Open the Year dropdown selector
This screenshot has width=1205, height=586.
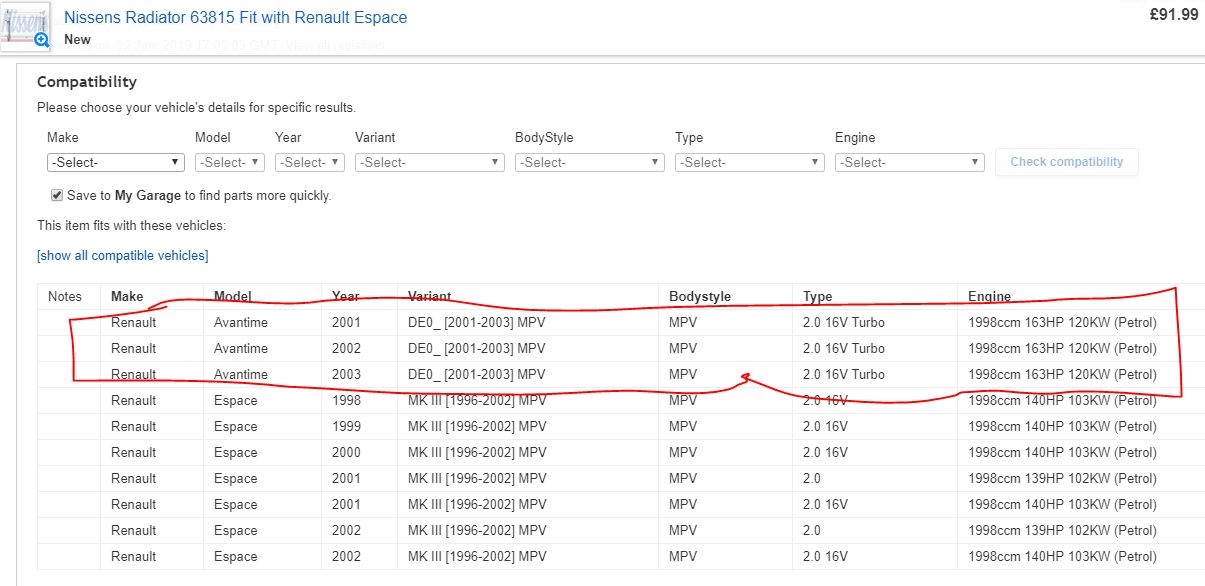tap(309, 162)
